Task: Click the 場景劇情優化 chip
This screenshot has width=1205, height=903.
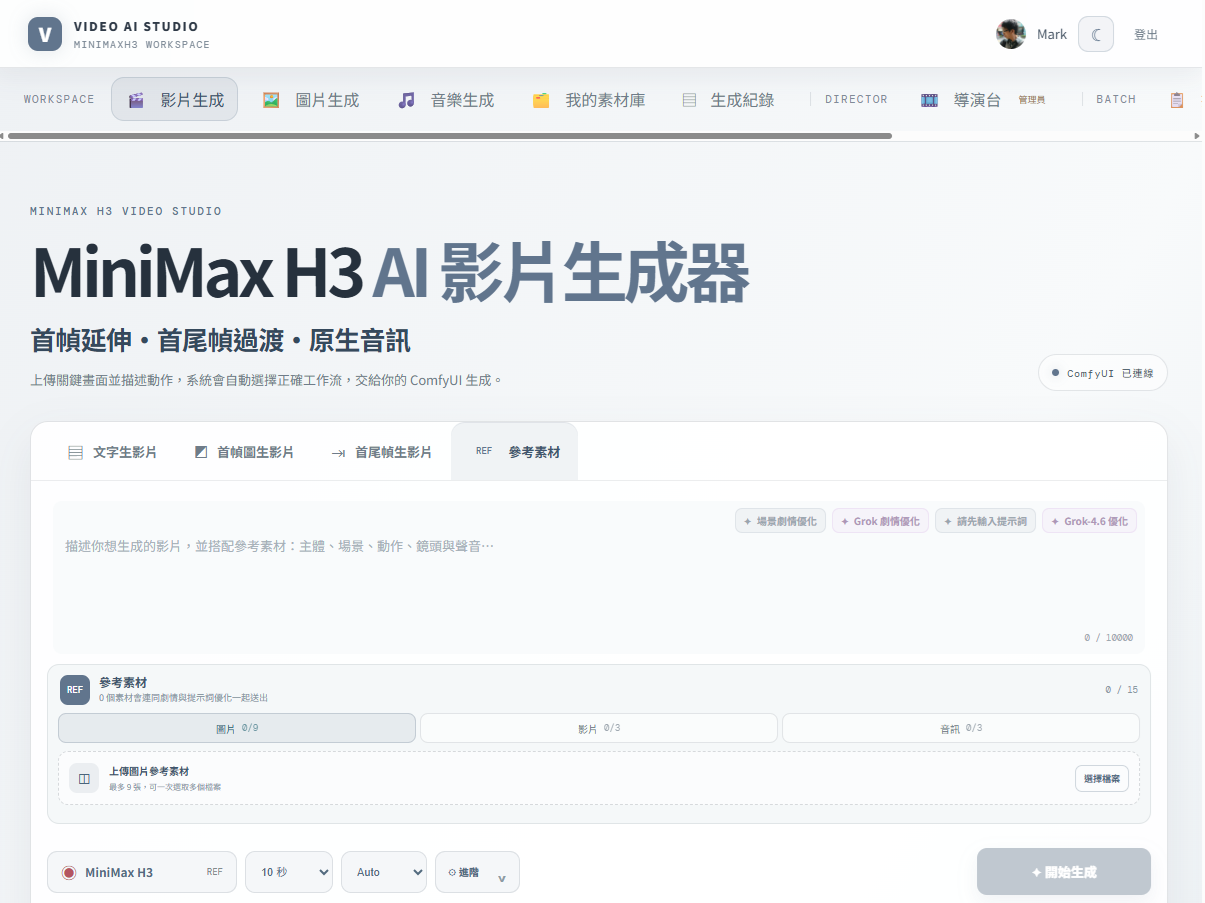Action: [780, 521]
